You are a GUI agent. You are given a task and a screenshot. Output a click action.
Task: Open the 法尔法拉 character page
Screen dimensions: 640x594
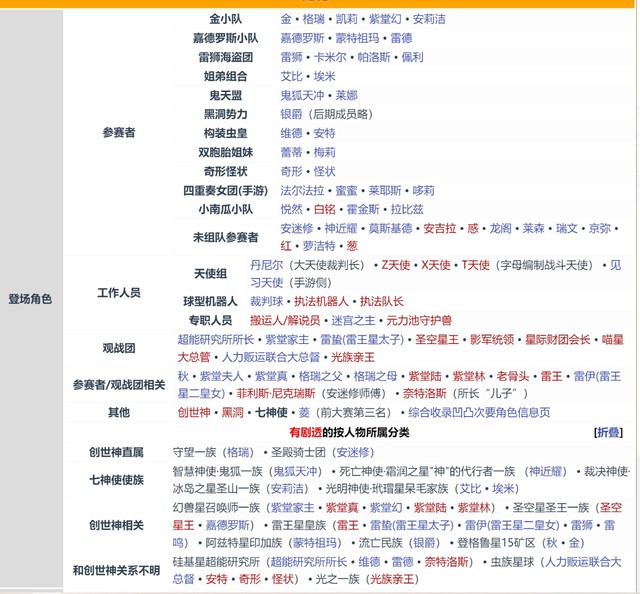tap(301, 190)
